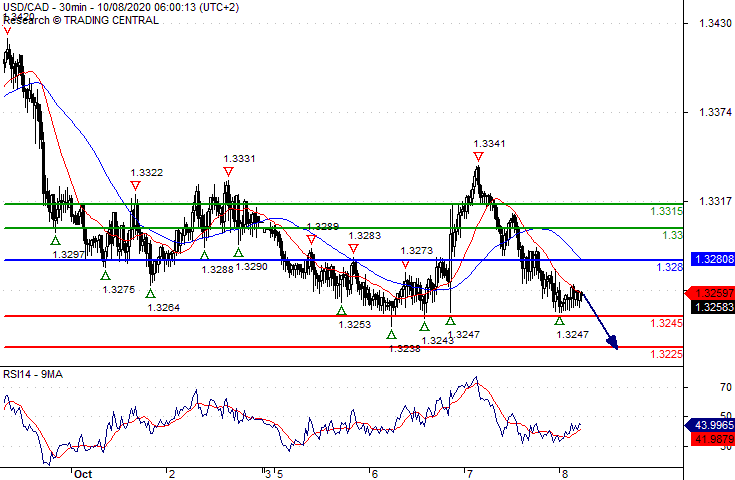
Task: Click the black 1.32583 price tag
Action: (713, 307)
